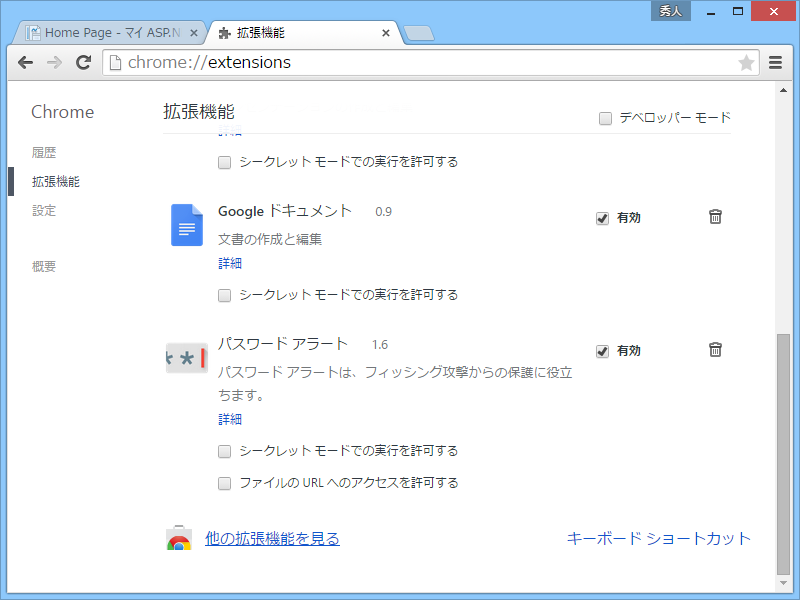Expand 詳細 for パスワード アラート

click(x=229, y=419)
